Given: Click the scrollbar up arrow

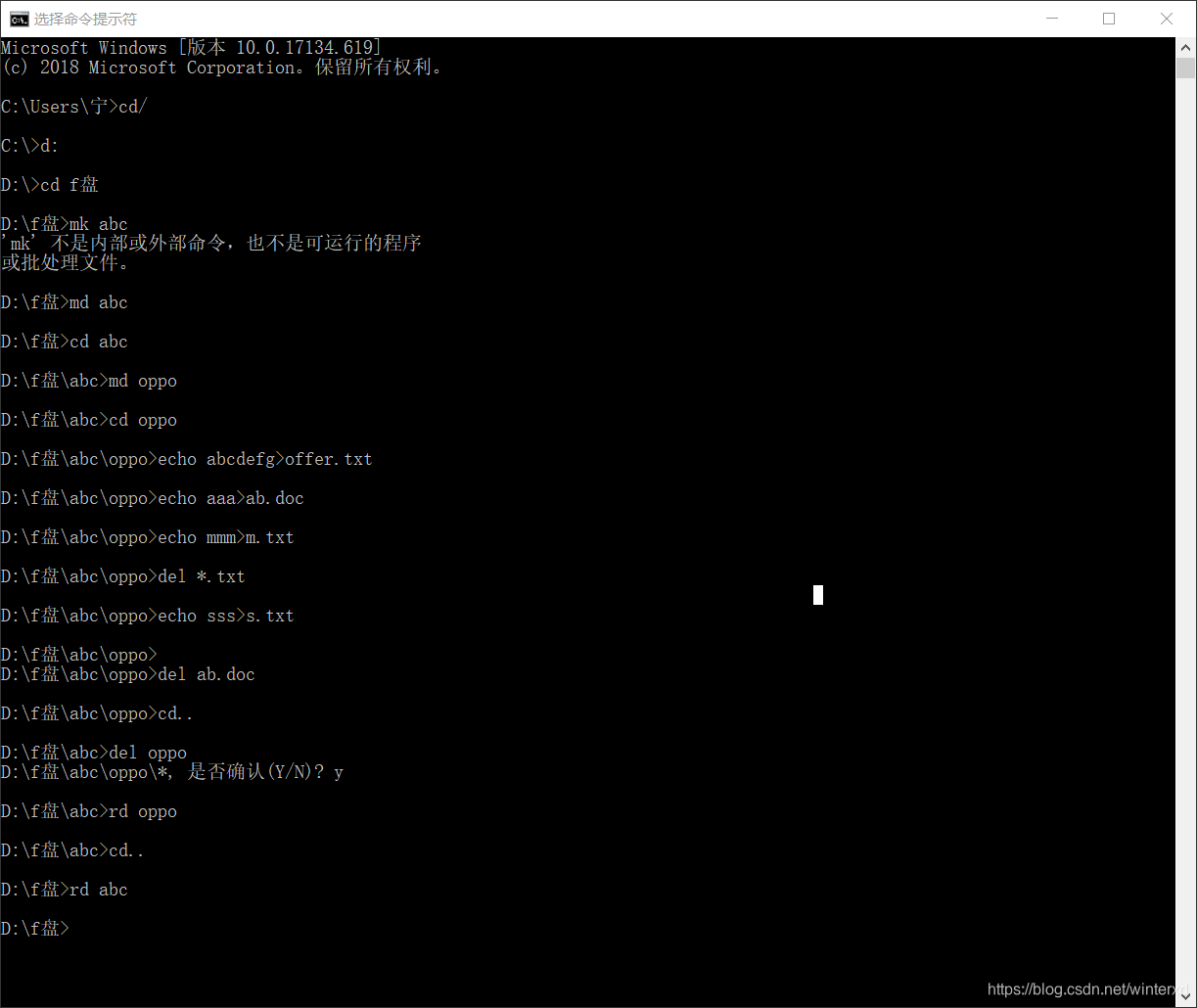Looking at the screenshot, I should 1185,47.
